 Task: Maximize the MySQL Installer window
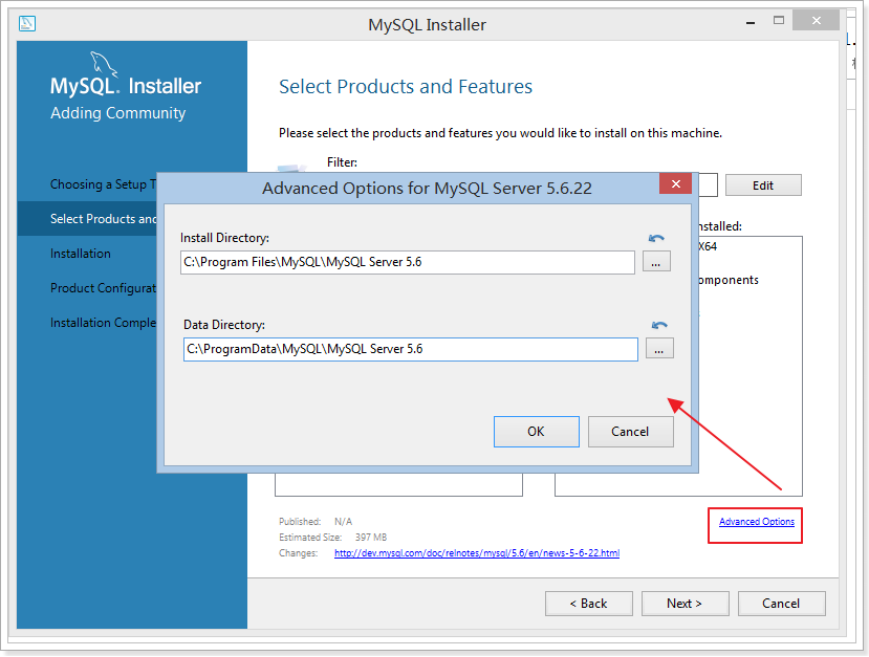tap(779, 21)
